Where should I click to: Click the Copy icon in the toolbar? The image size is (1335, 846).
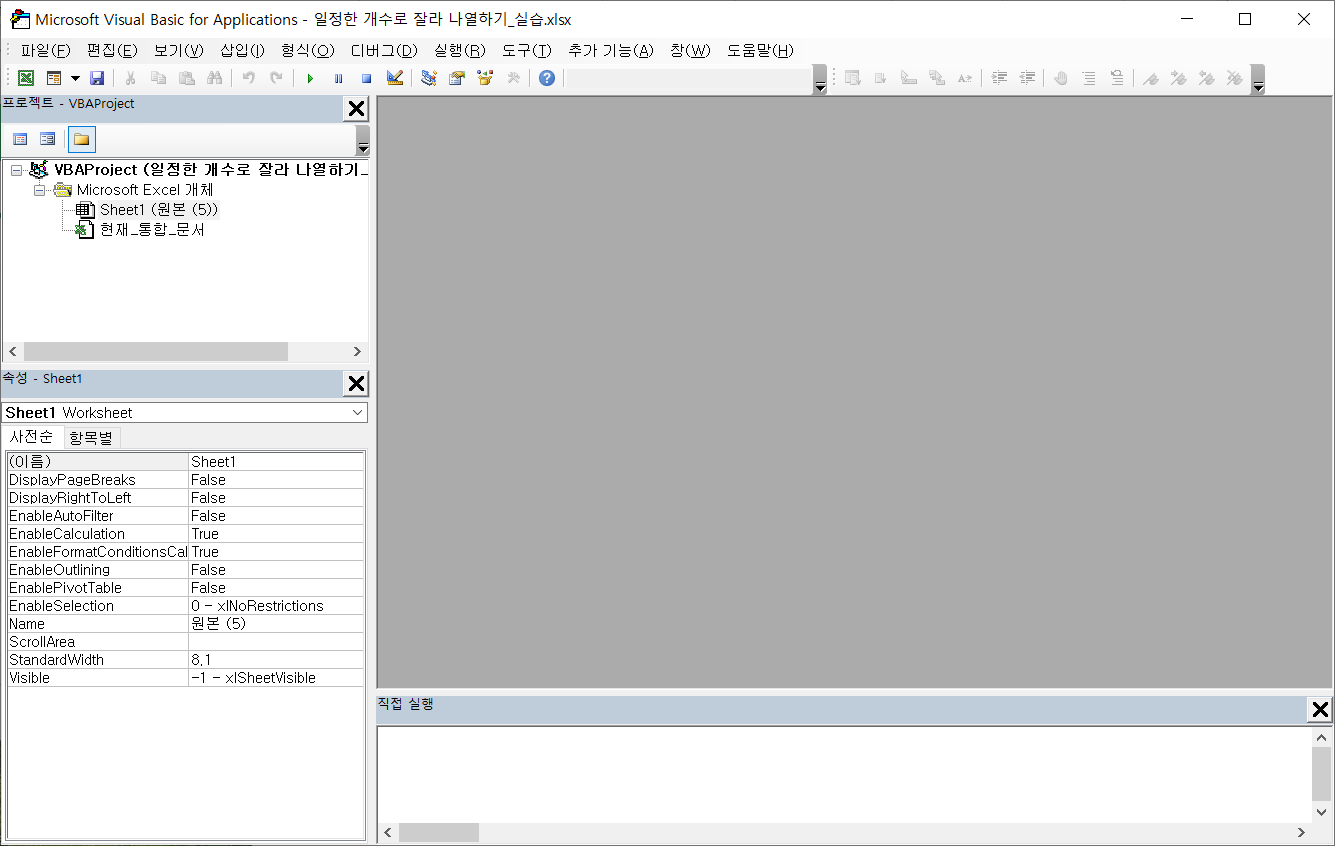click(158, 78)
